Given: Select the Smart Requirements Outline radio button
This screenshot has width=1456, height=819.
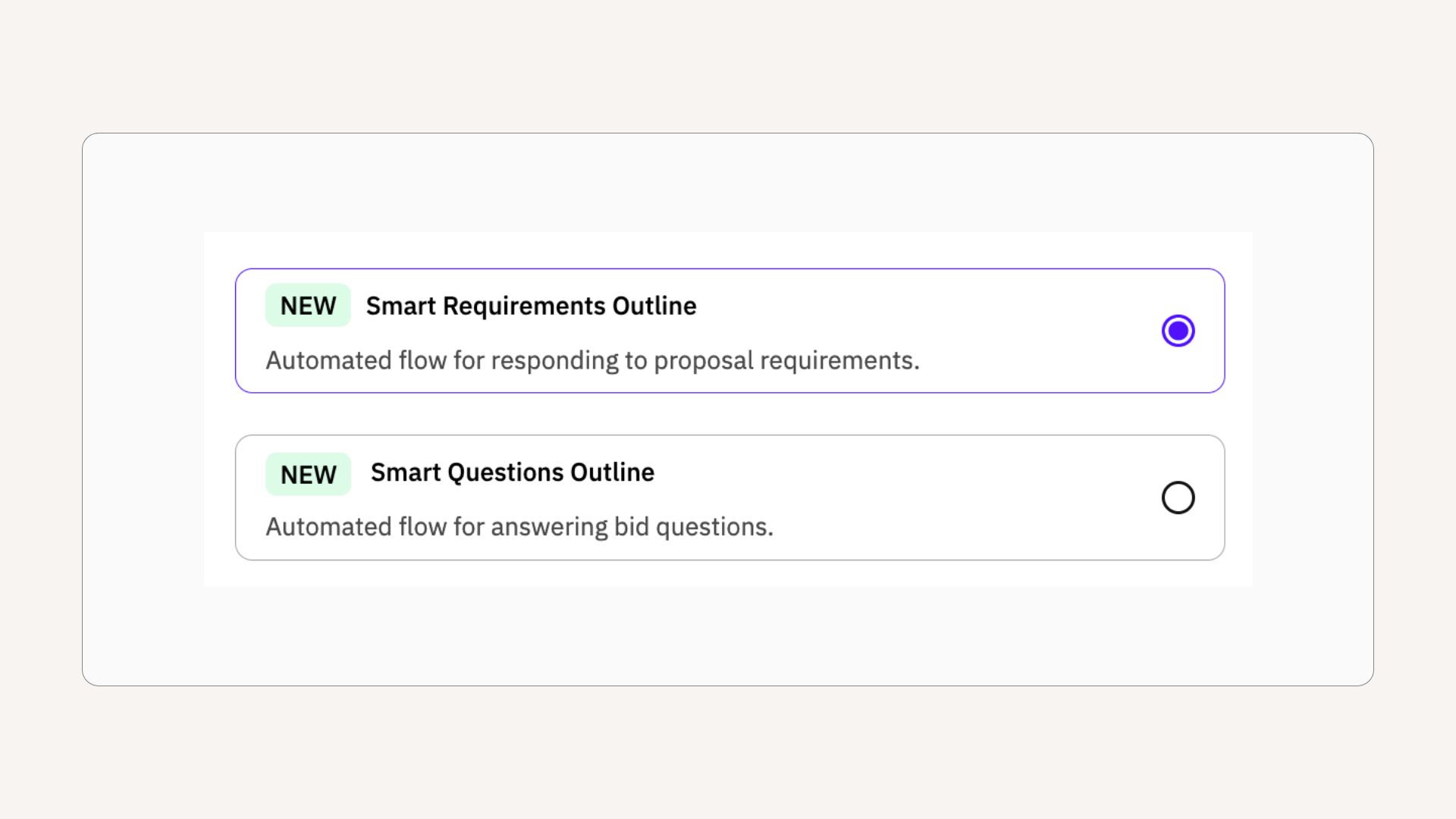Looking at the screenshot, I should click(1178, 331).
